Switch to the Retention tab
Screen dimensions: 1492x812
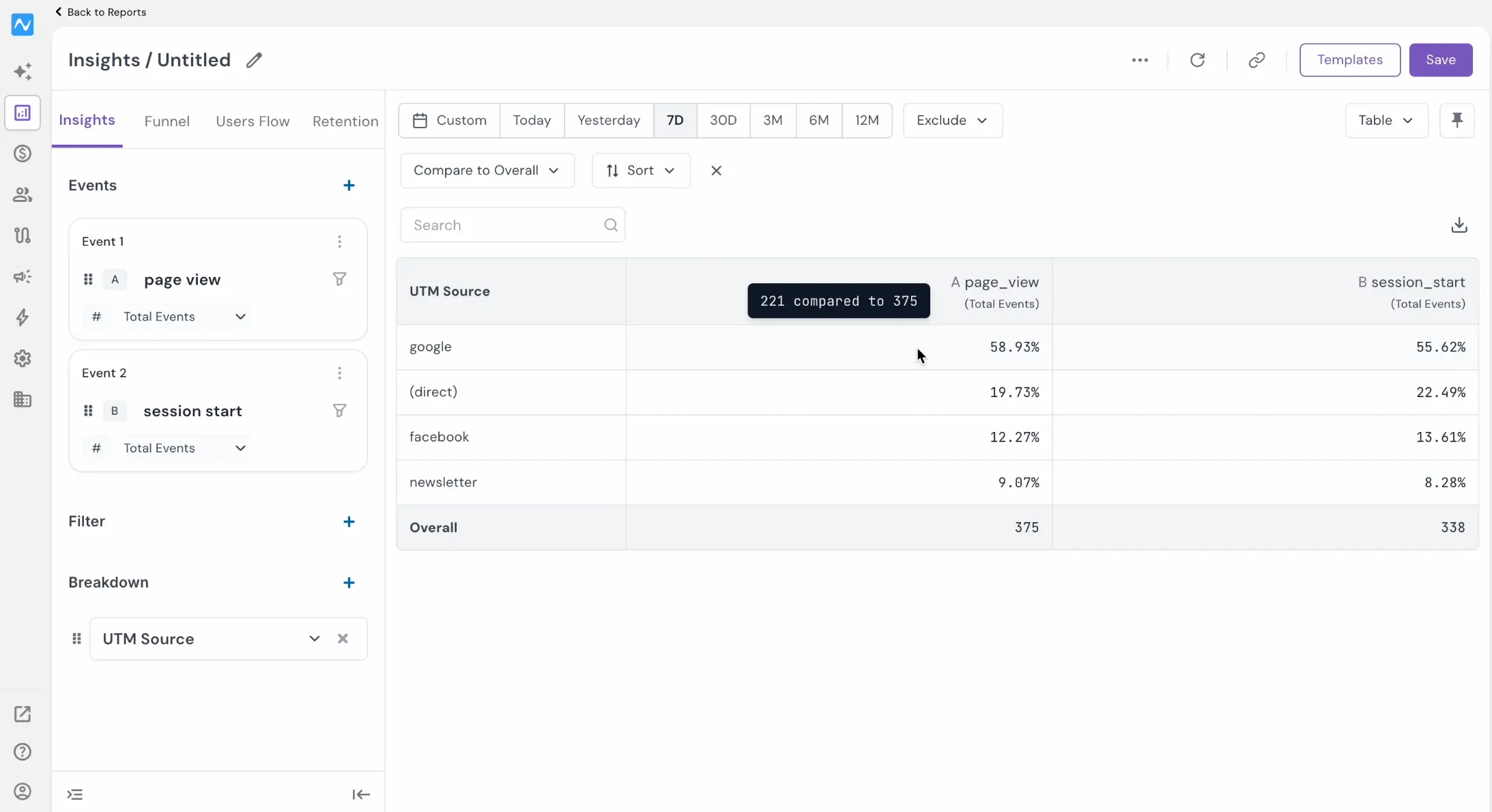345,121
